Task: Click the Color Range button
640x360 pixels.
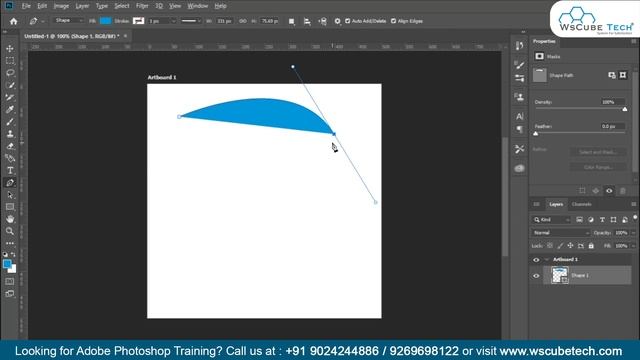Action: (598, 167)
